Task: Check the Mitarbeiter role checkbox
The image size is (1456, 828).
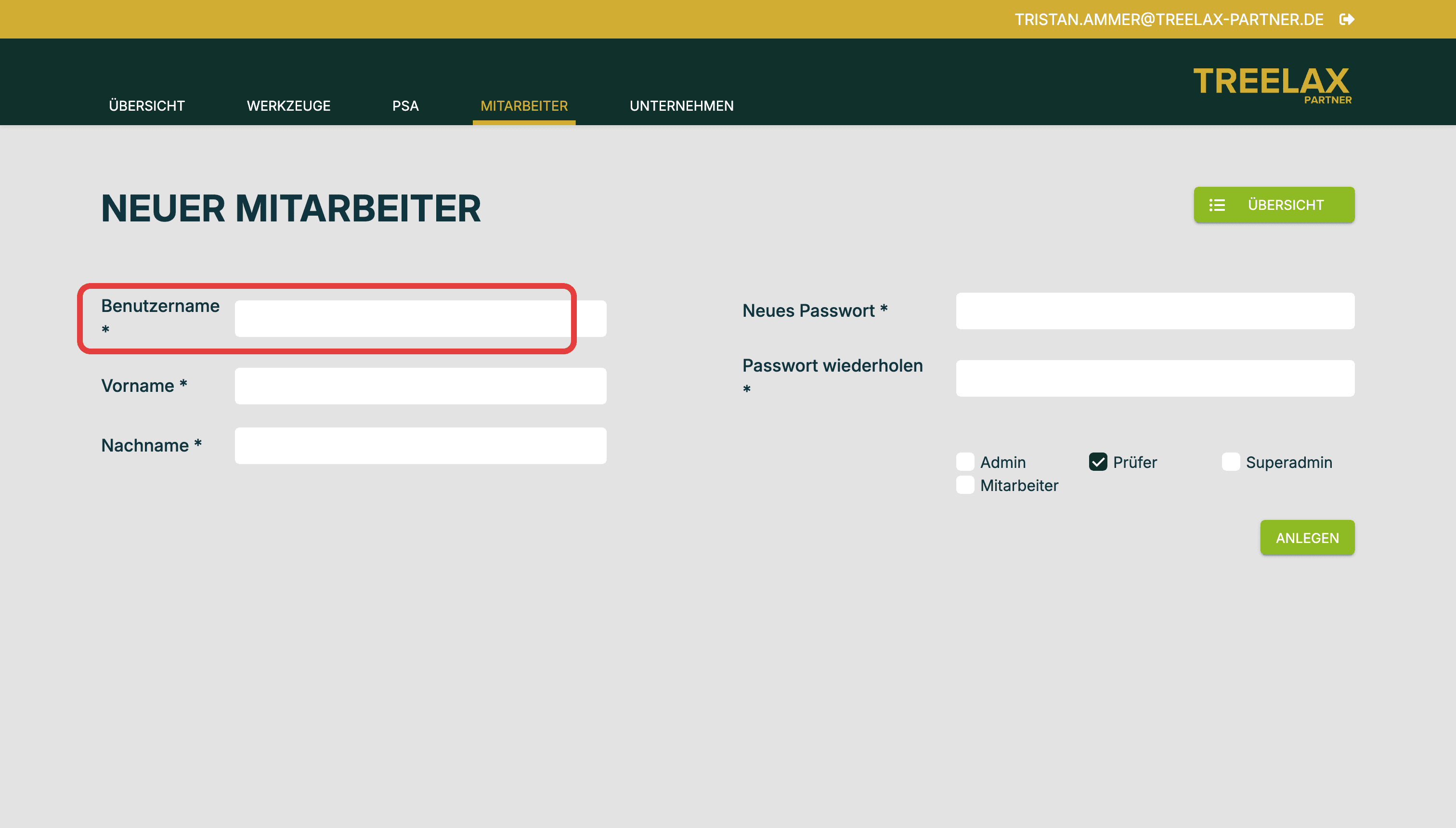Action: pos(965,485)
